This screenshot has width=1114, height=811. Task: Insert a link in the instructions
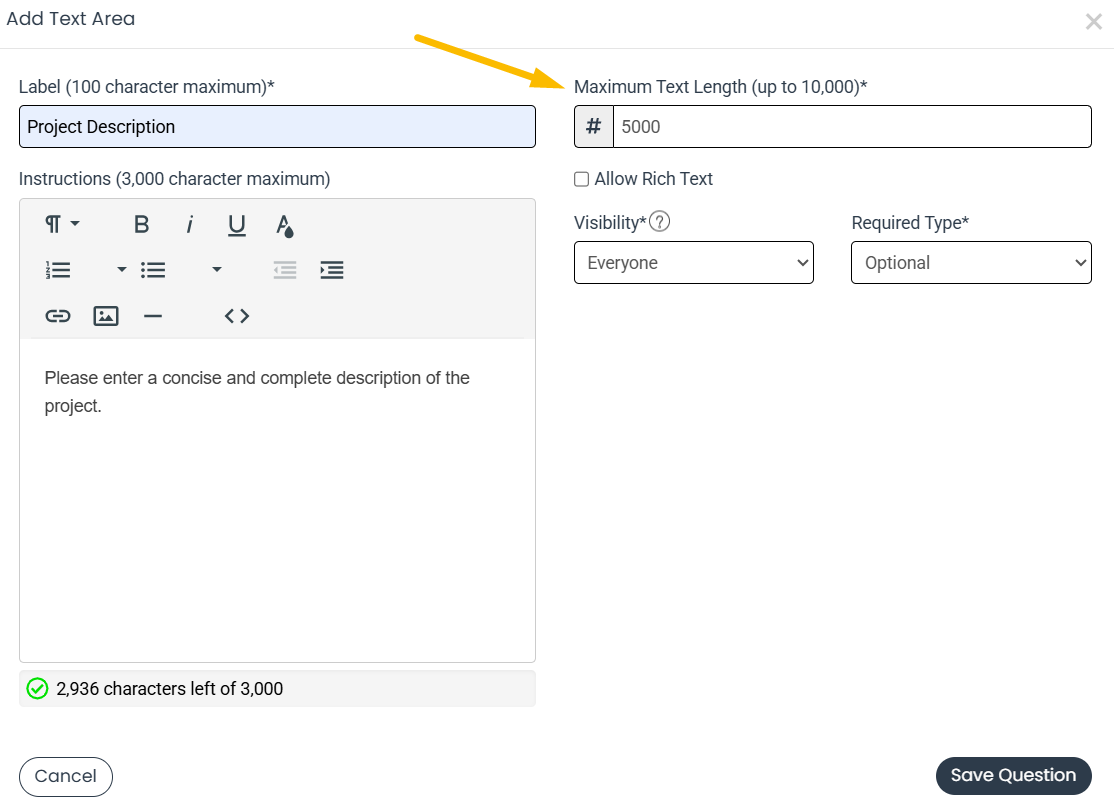click(x=58, y=316)
